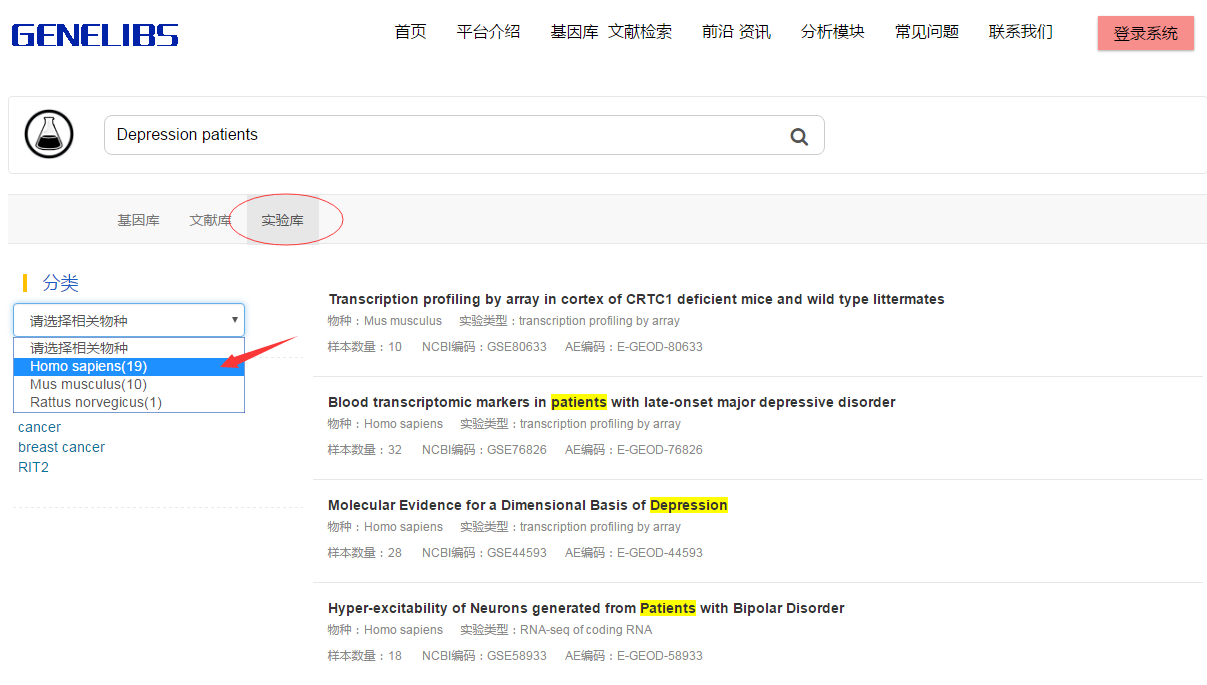This screenshot has width=1207, height=685.
Task: Open 常见问题 navigation link
Action: tap(926, 32)
